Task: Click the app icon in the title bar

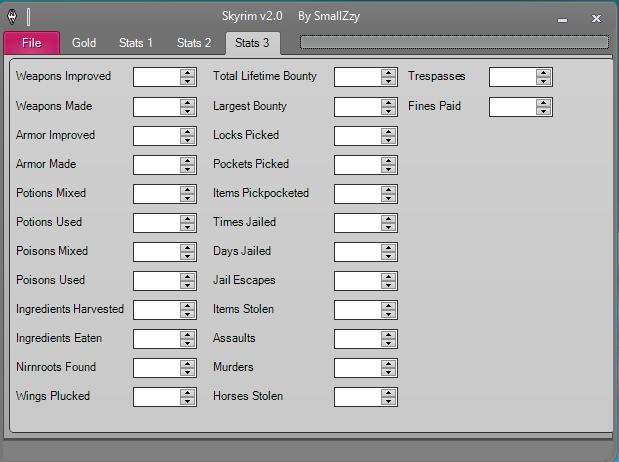Action: (12, 16)
